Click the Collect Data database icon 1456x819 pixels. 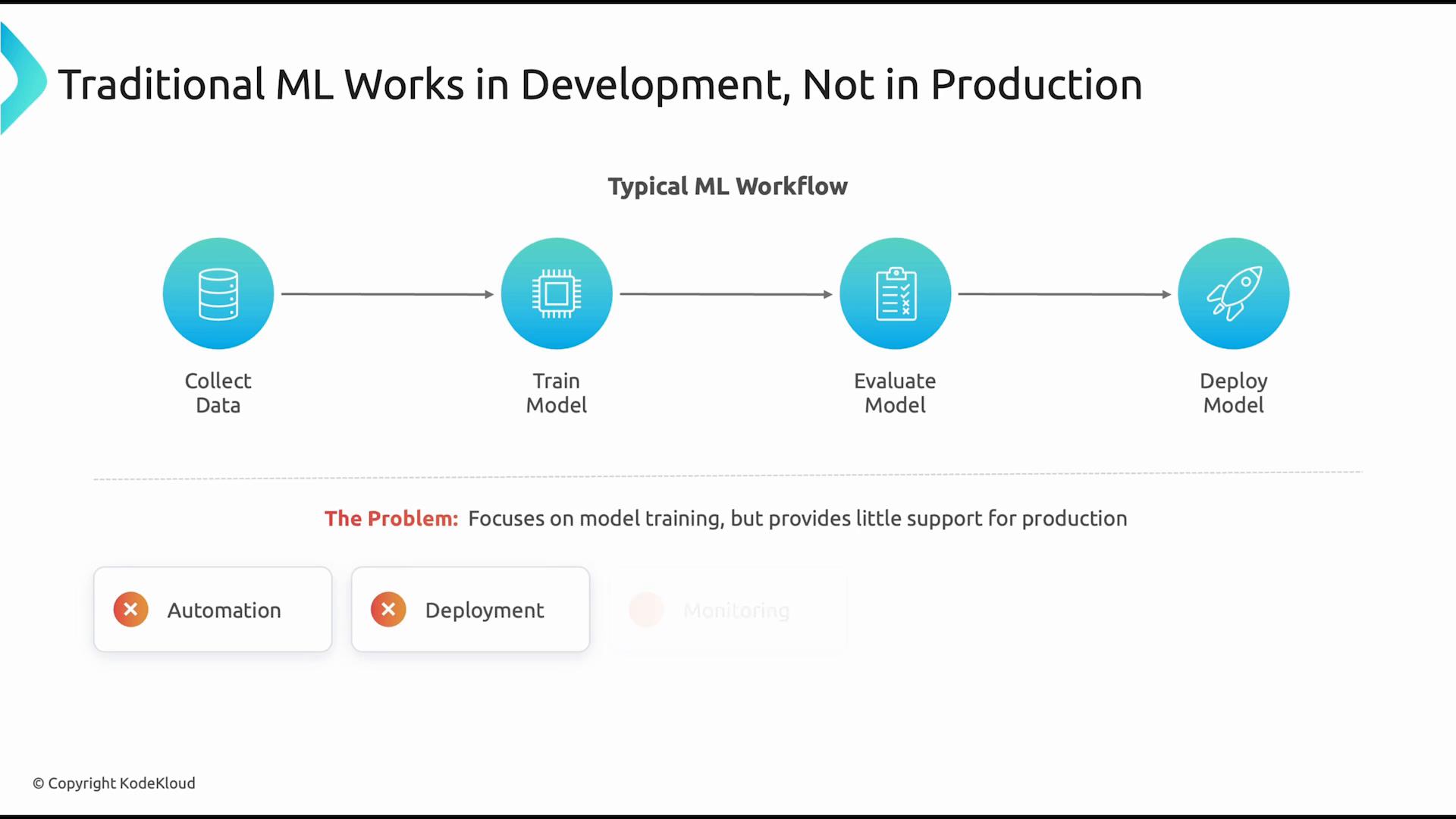[218, 293]
